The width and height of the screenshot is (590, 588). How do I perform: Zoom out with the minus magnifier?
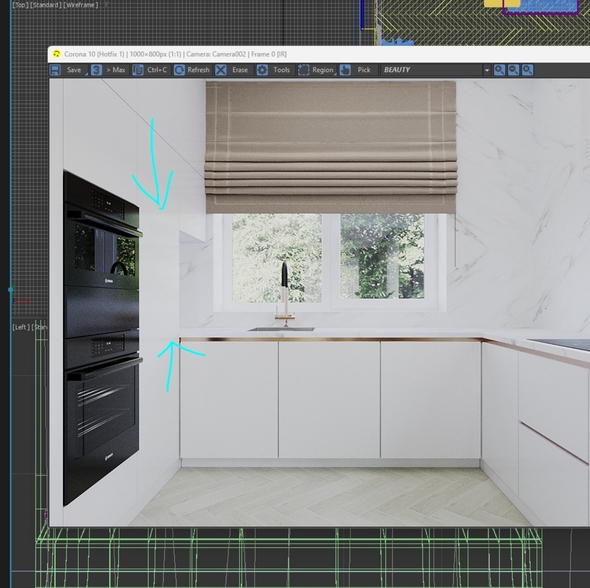tap(513, 70)
